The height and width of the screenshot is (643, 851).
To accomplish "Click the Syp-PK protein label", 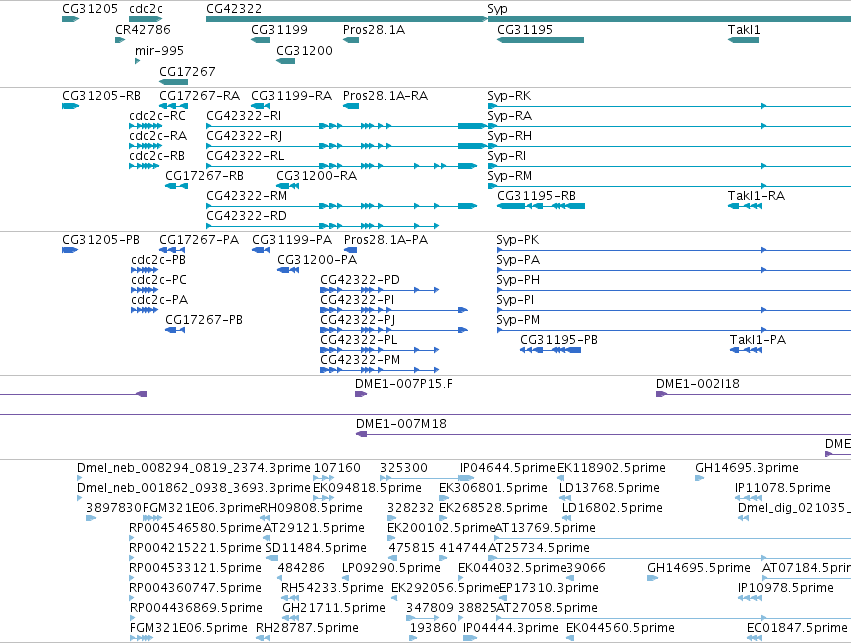I will tap(518, 241).
